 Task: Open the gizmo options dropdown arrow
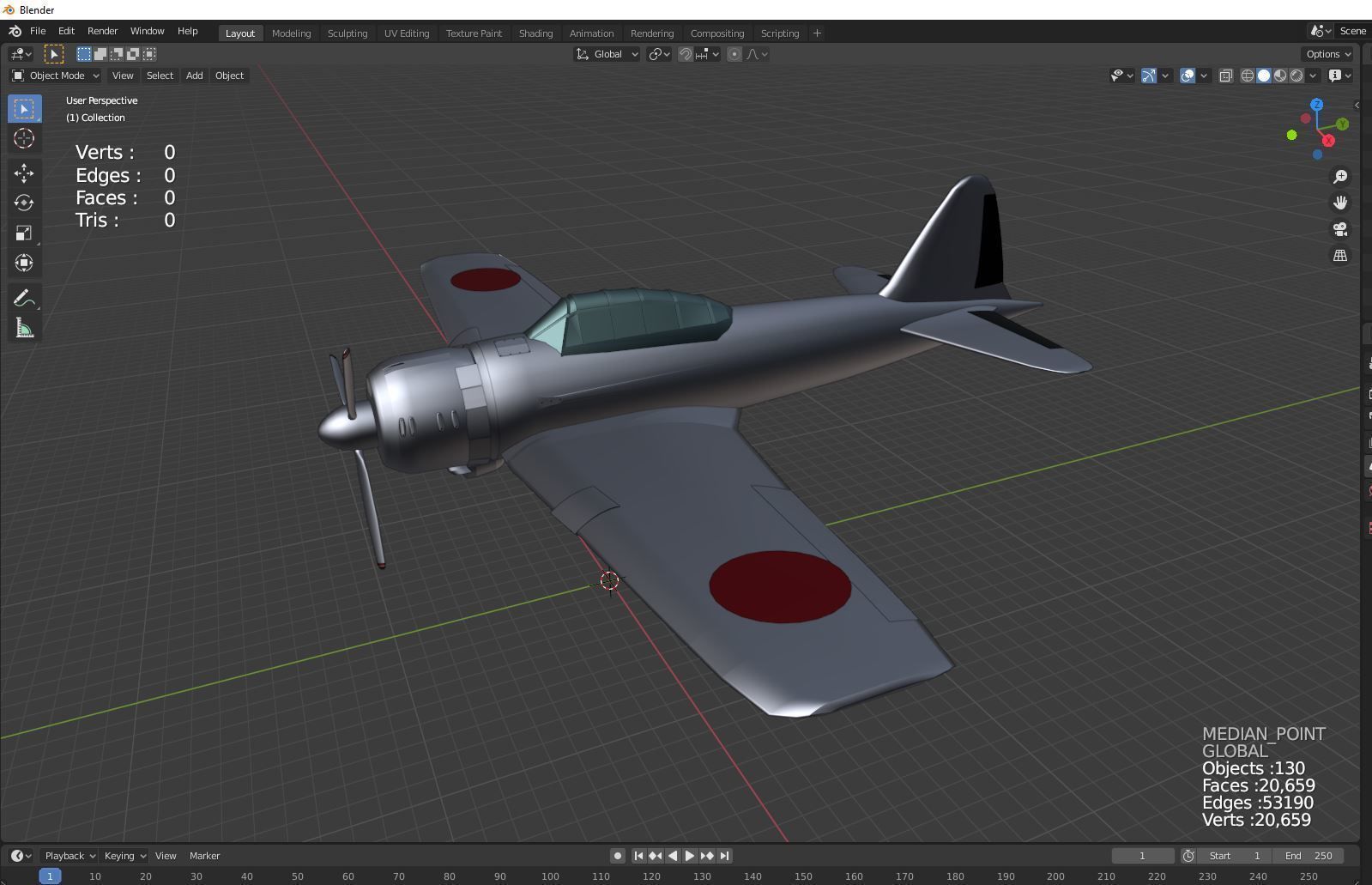(x=1165, y=76)
